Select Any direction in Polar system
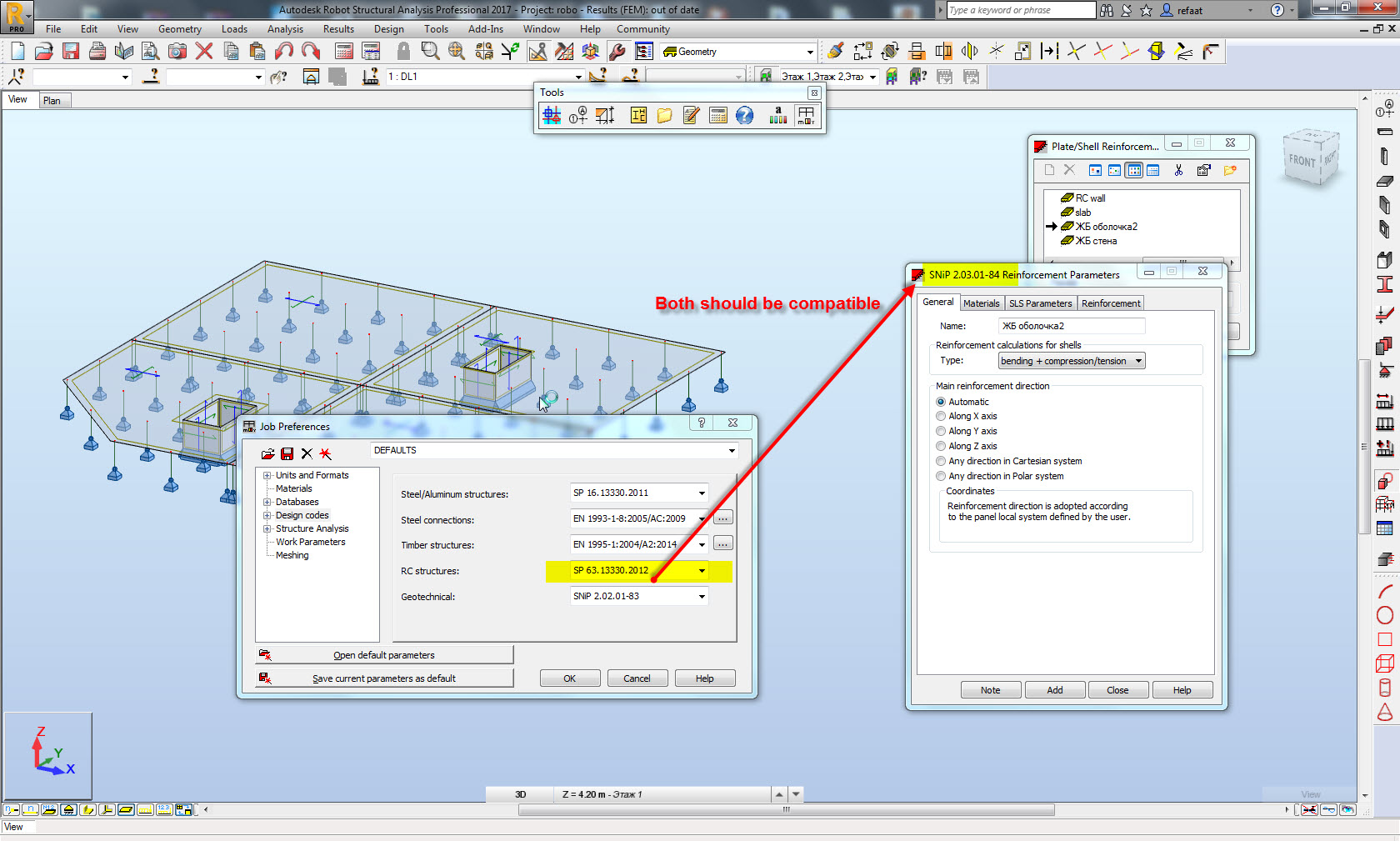 click(x=941, y=477)
